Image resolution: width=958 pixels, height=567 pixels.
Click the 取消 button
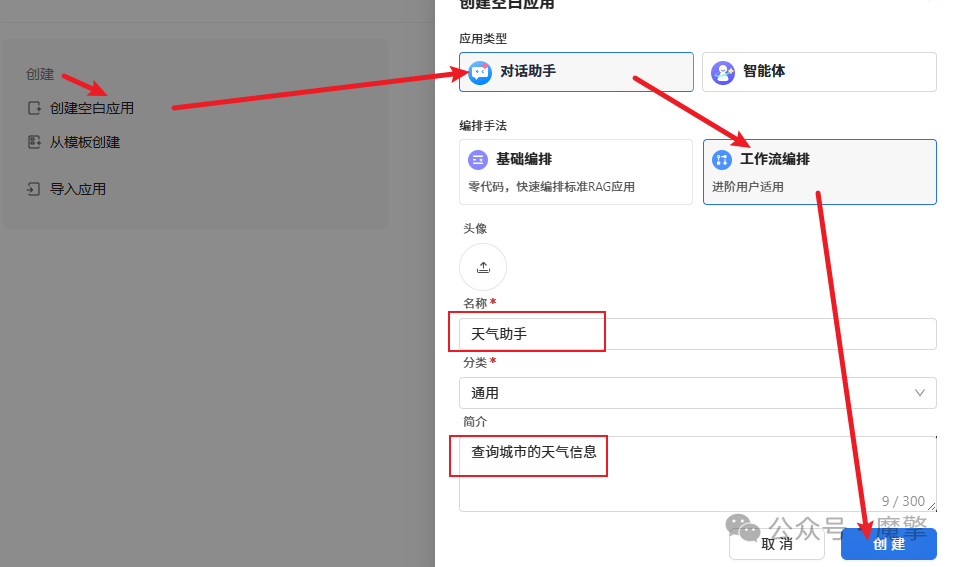777,544
